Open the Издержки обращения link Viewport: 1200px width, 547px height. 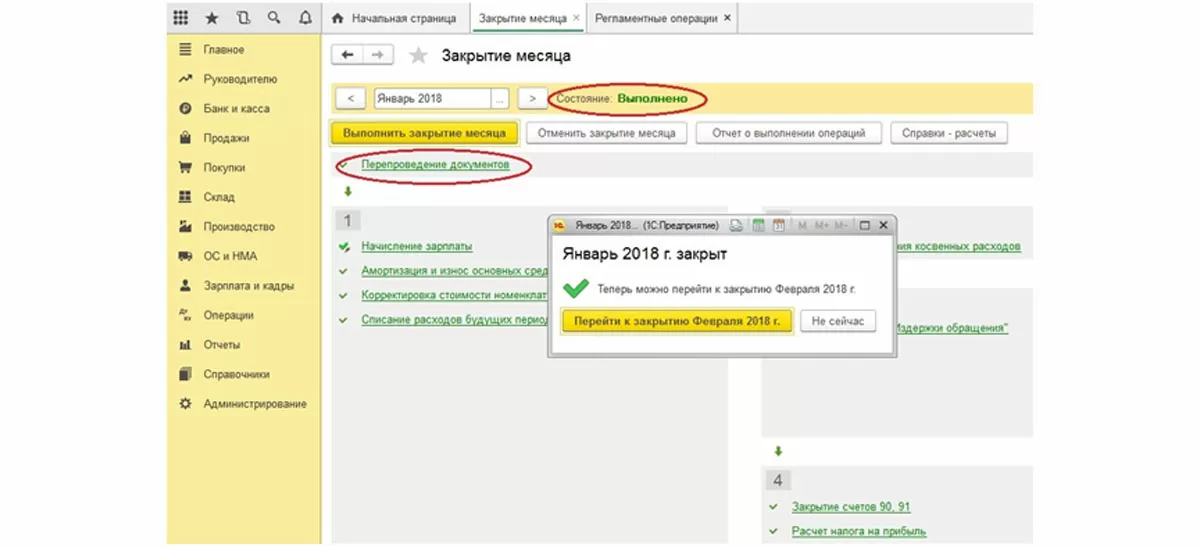(x=953, y=328)
